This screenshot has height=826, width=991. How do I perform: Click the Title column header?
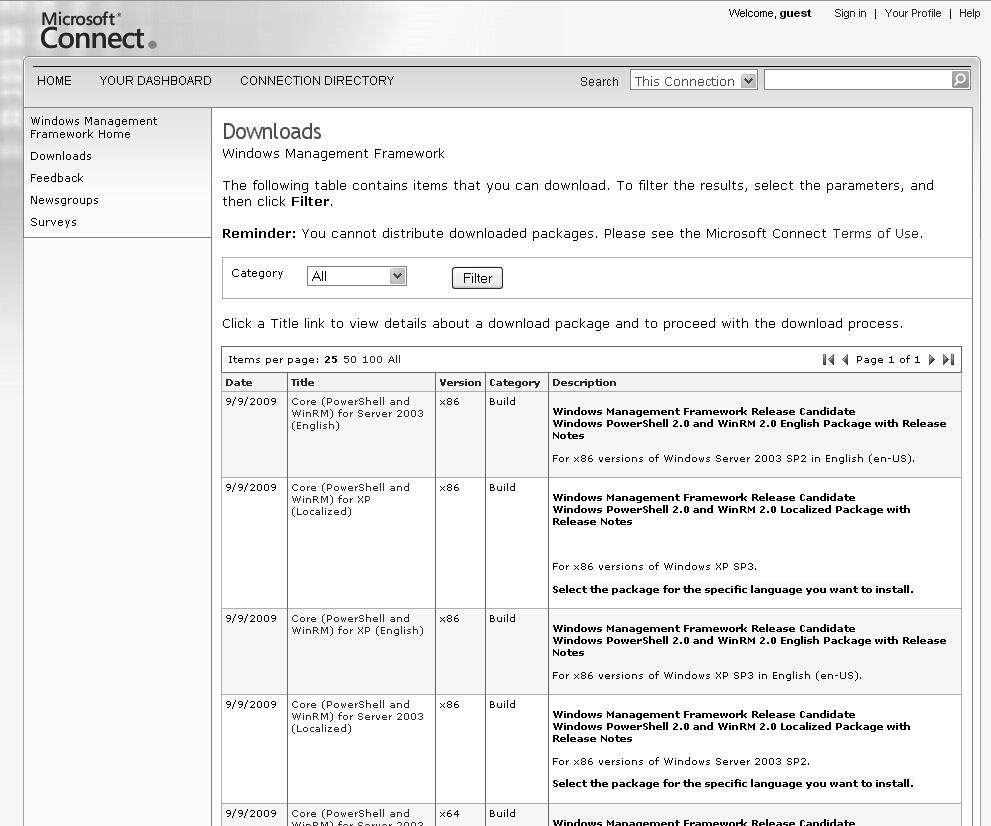click(x=303, y=382)
